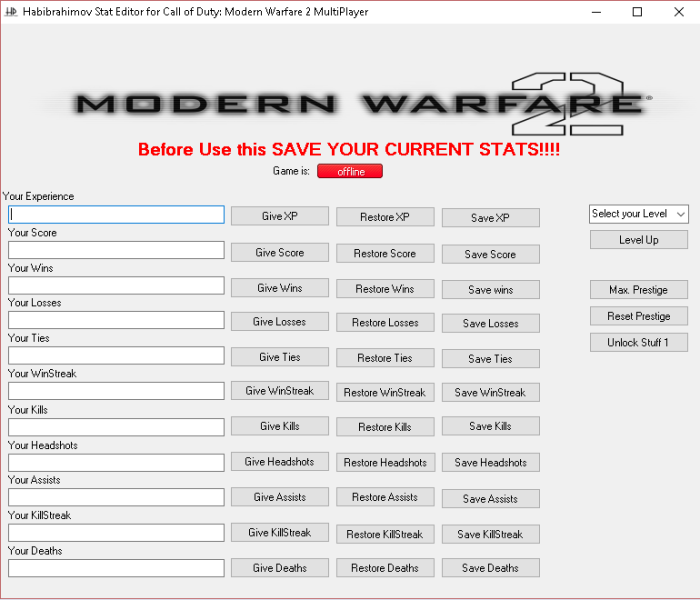Screen dimensions: 700x600
Task: Click Give Deaths
Action: coord(280,568)
